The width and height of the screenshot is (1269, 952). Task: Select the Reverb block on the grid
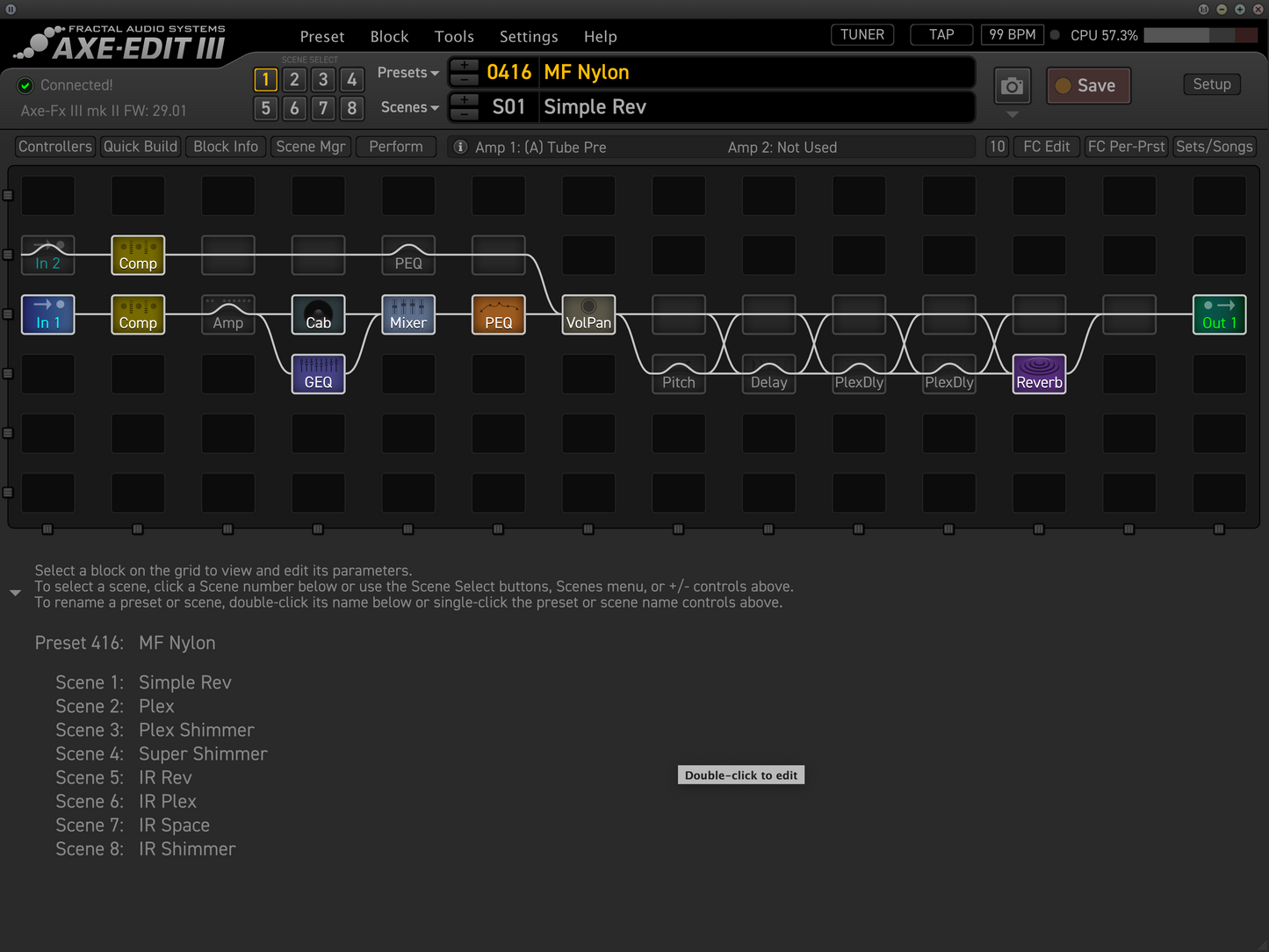(1039, 374)
